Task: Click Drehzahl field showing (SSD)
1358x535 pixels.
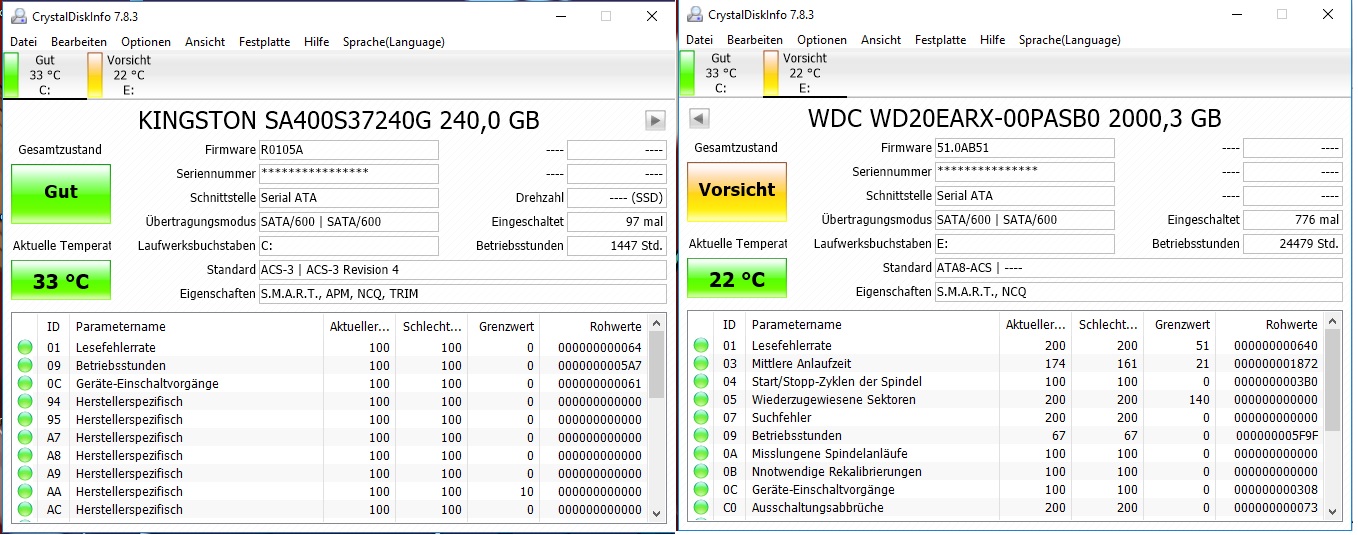Action: pos(616,198)
